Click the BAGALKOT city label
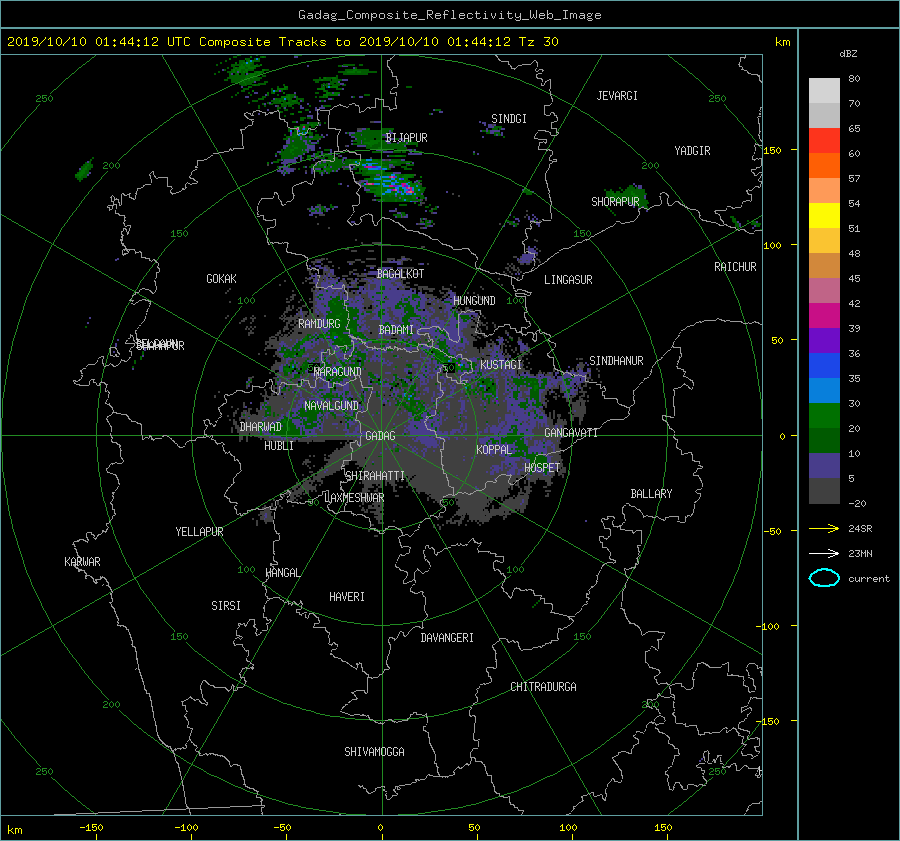 [x=400, y=274]
